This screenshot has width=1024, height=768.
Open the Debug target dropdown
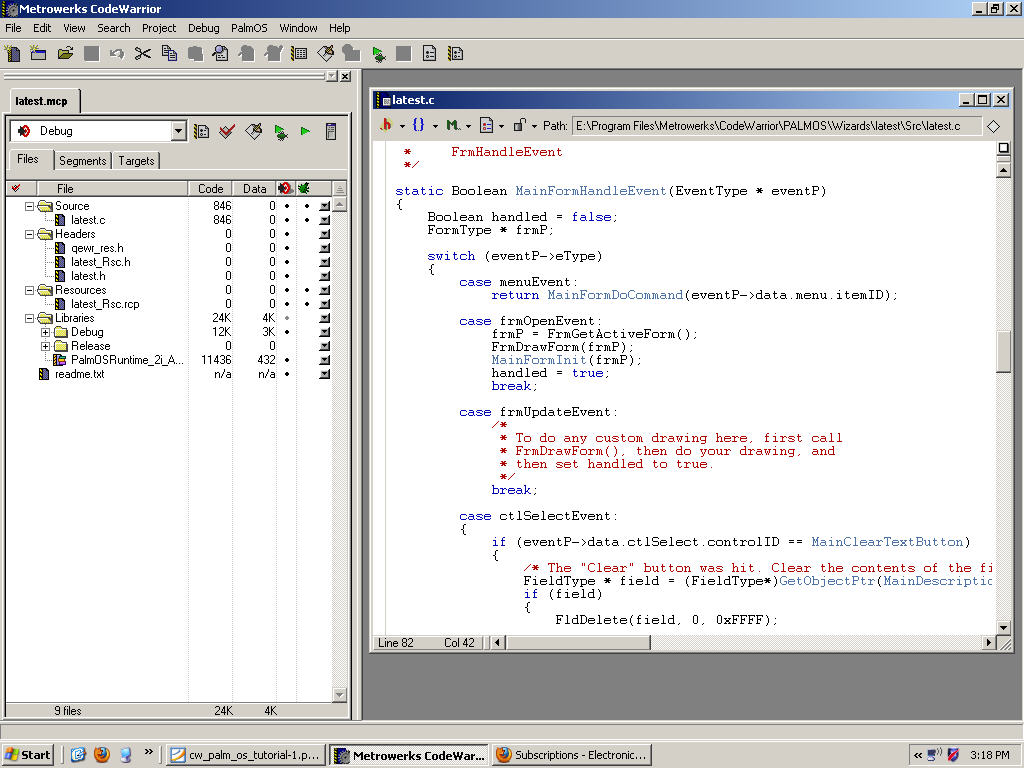click(178, 131)
